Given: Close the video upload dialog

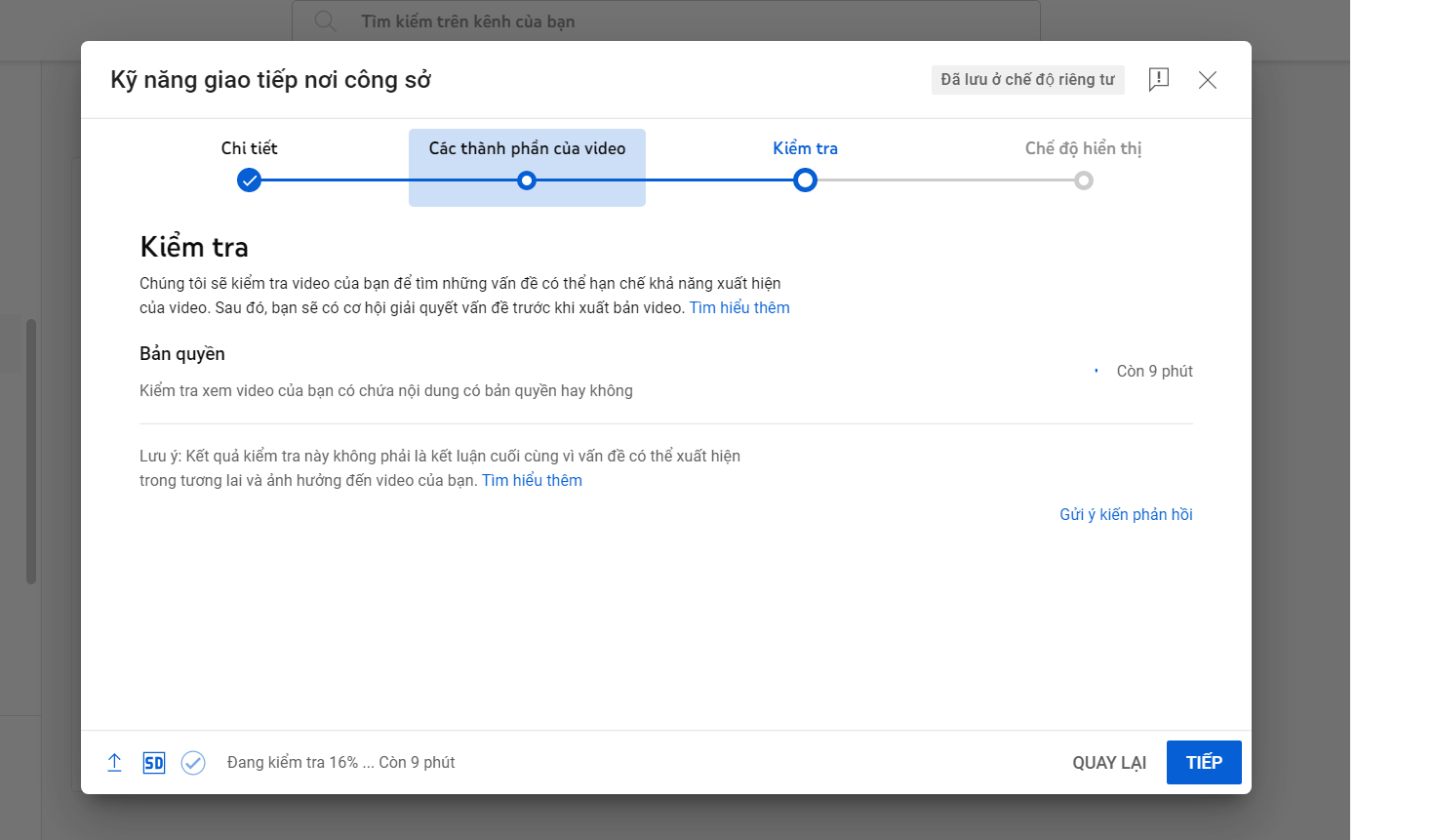Looking at the screenshot, I should tap(1208, 80).
